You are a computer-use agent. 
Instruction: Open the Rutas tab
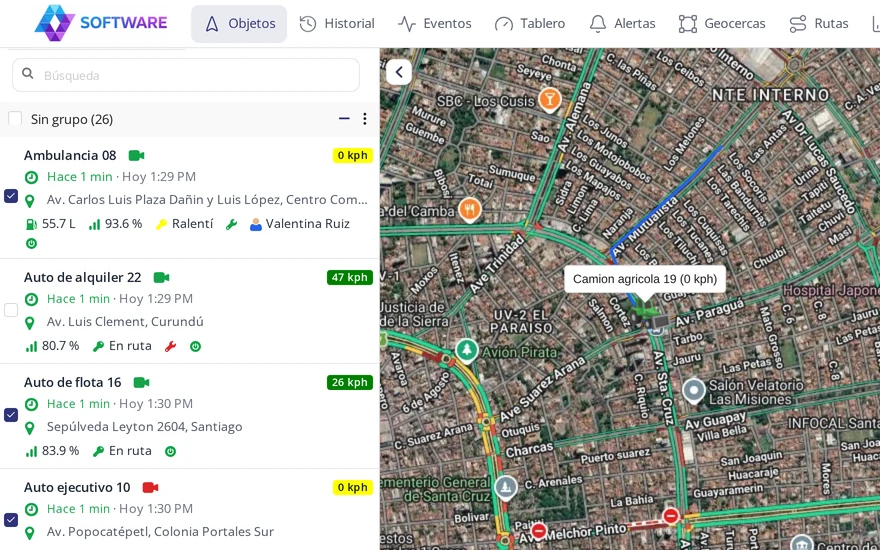[818, 24]
